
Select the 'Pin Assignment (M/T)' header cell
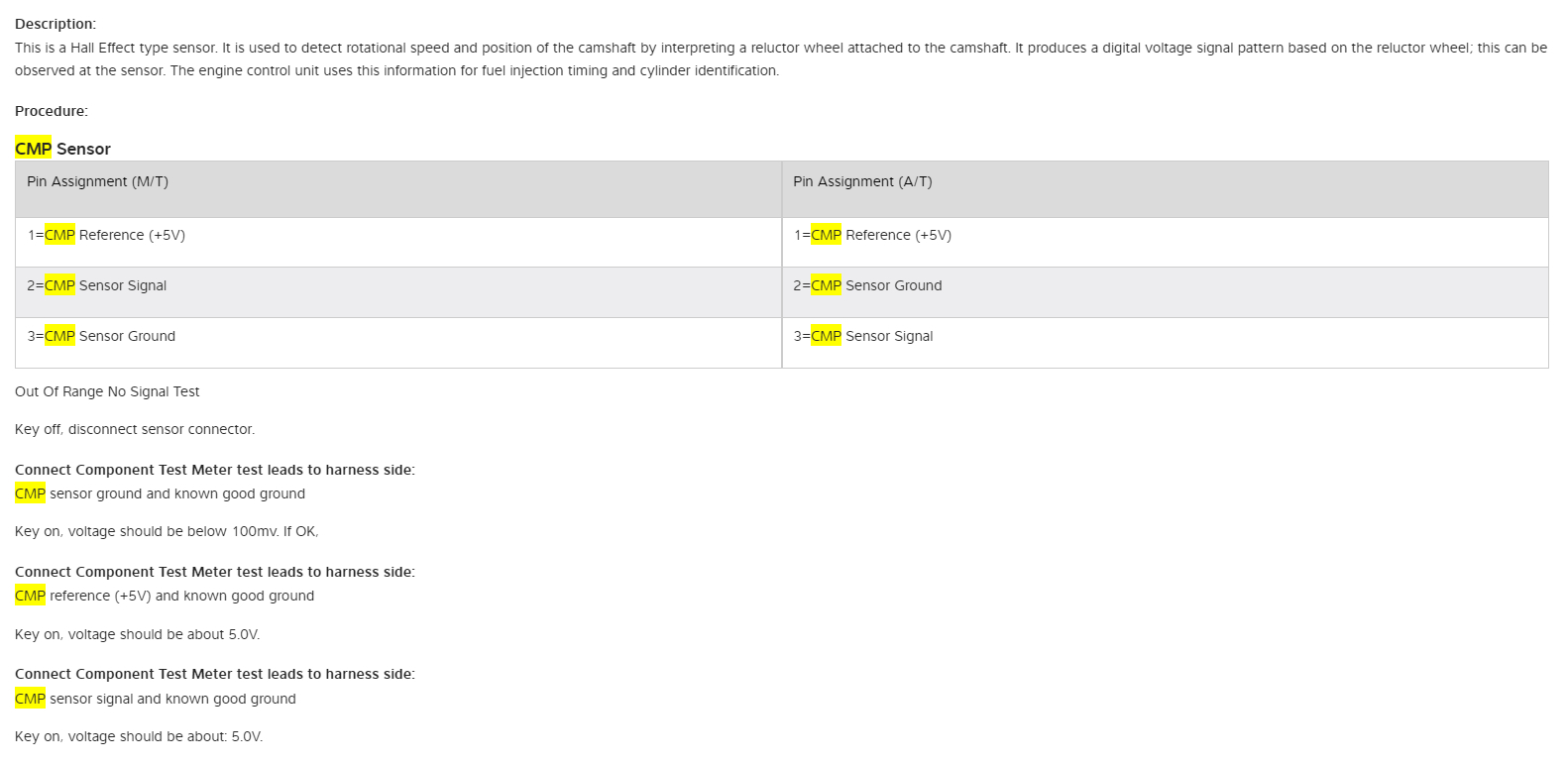pos(97,182)
